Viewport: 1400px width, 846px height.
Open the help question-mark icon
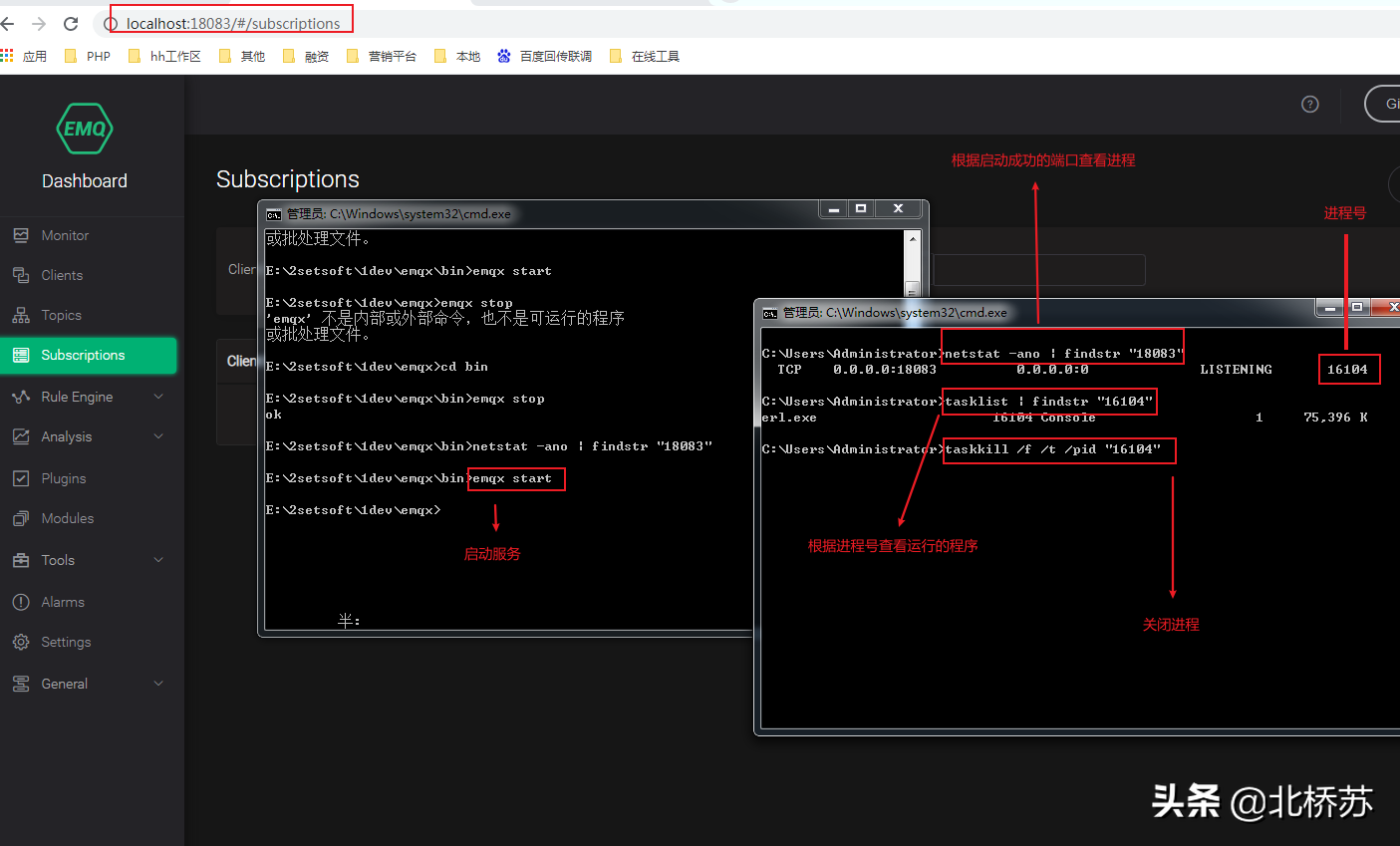point(1310,104)
